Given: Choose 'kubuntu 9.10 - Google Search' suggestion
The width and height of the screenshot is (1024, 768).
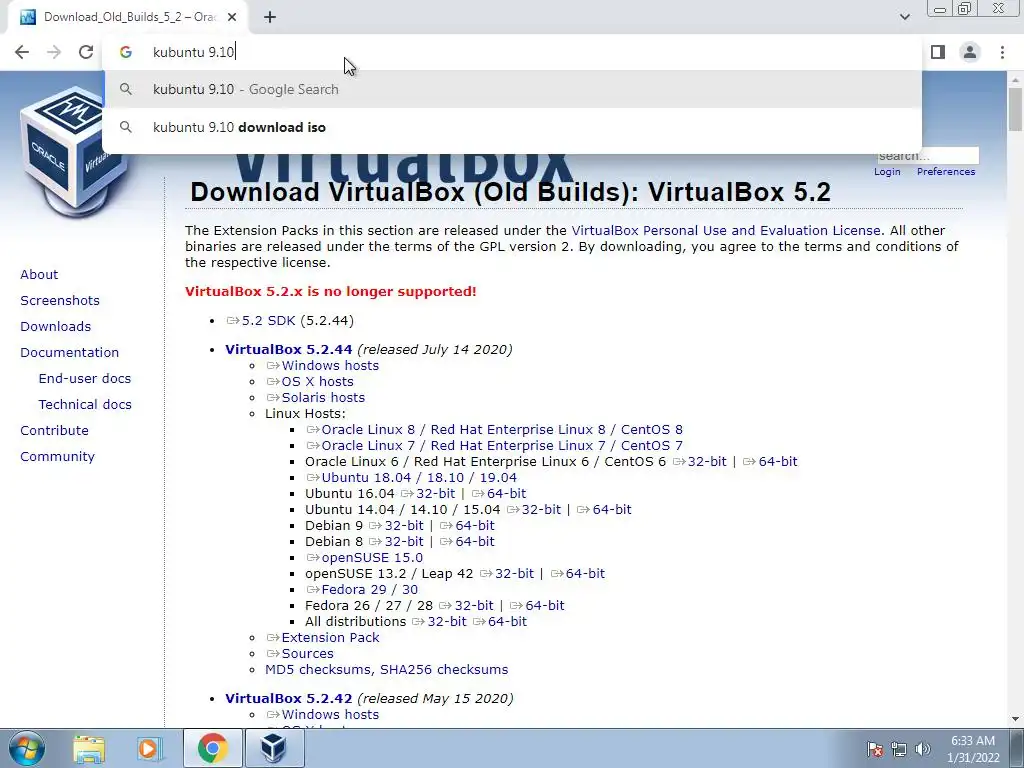Looking at the screenshot, I should click(x=512, y=89).
